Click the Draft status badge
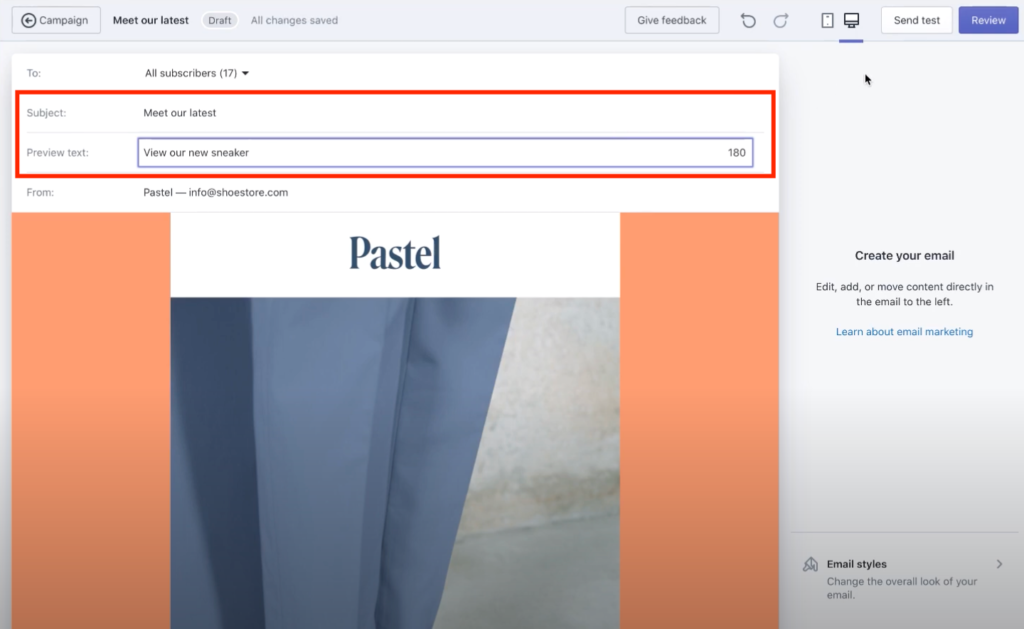Viewport: 1024px width, 629px height. (x=219, y=20)
